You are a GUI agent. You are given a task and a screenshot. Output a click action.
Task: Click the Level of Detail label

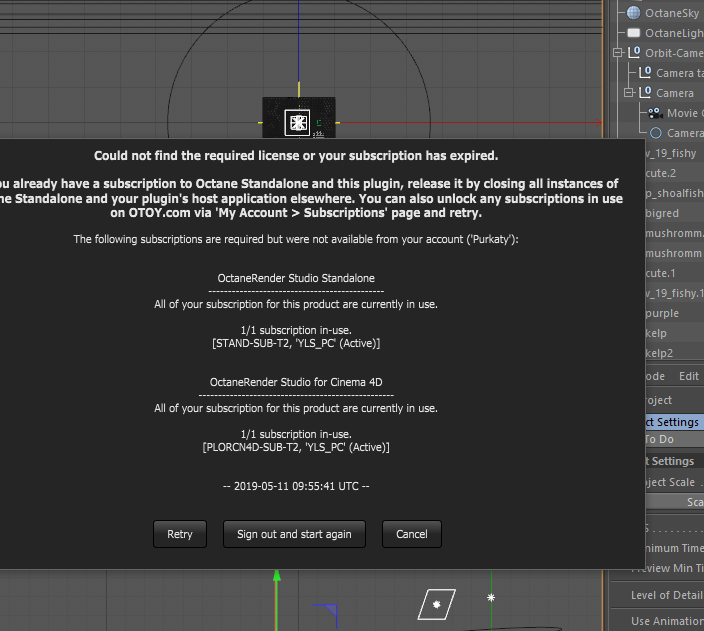pyautogui.click(x=666, y=595)
